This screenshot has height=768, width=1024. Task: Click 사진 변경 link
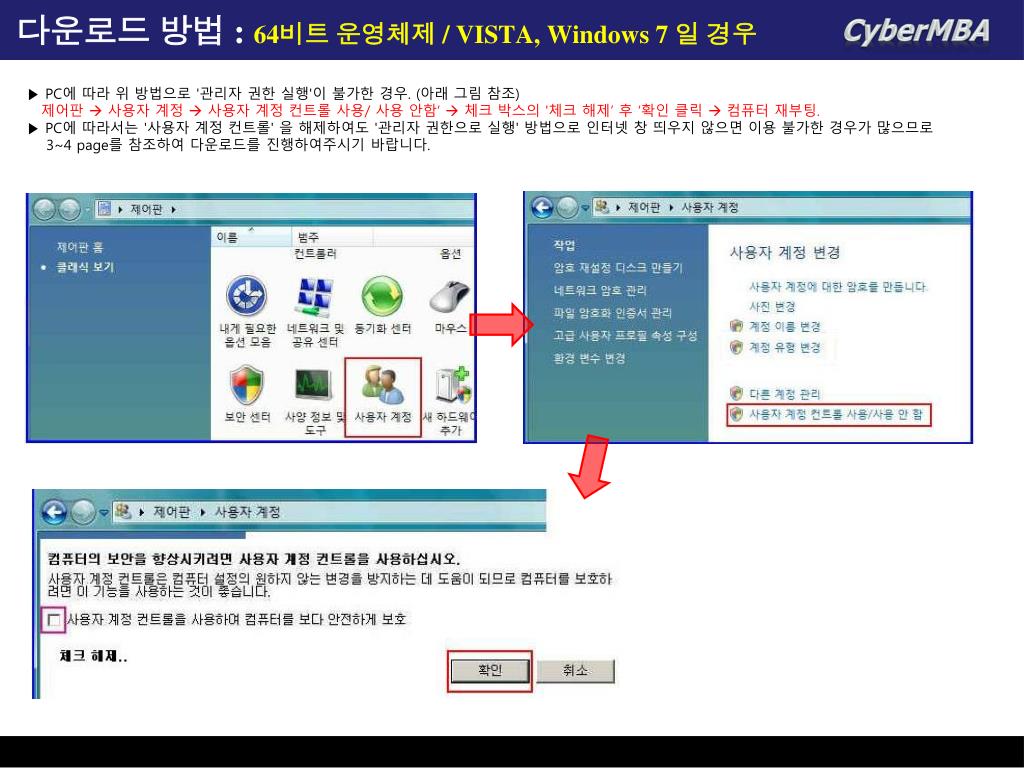[772, 306]
